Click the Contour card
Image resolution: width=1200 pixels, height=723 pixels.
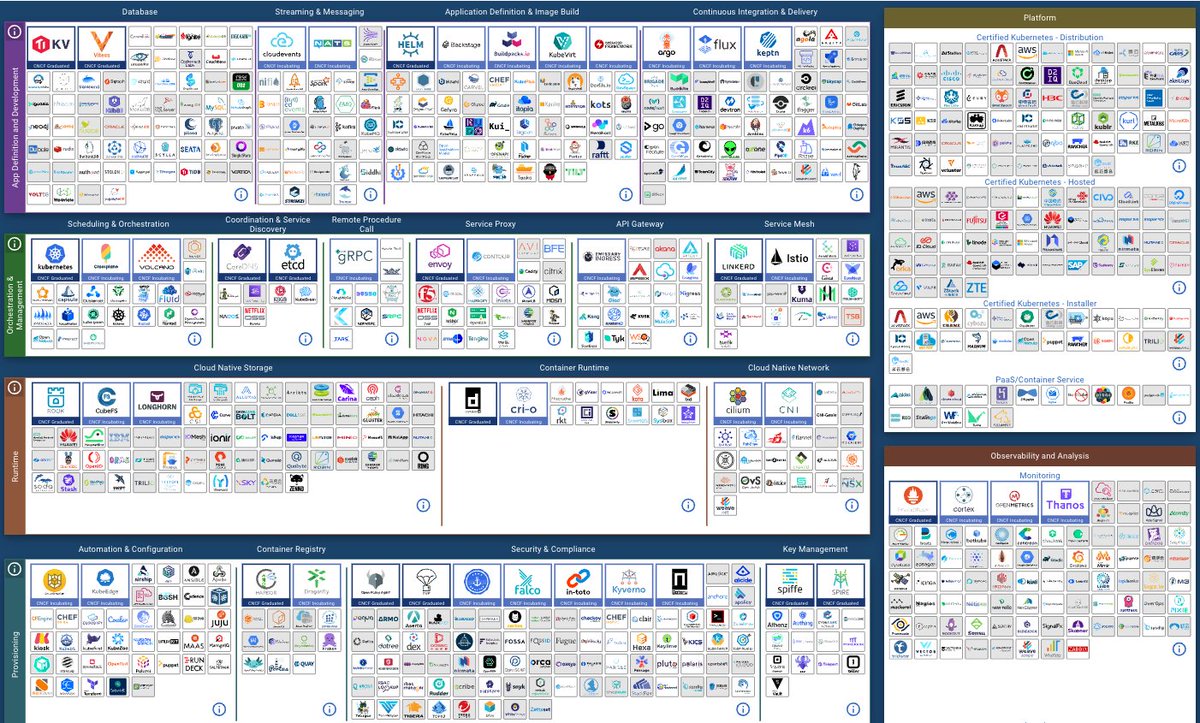click(489, 260)
